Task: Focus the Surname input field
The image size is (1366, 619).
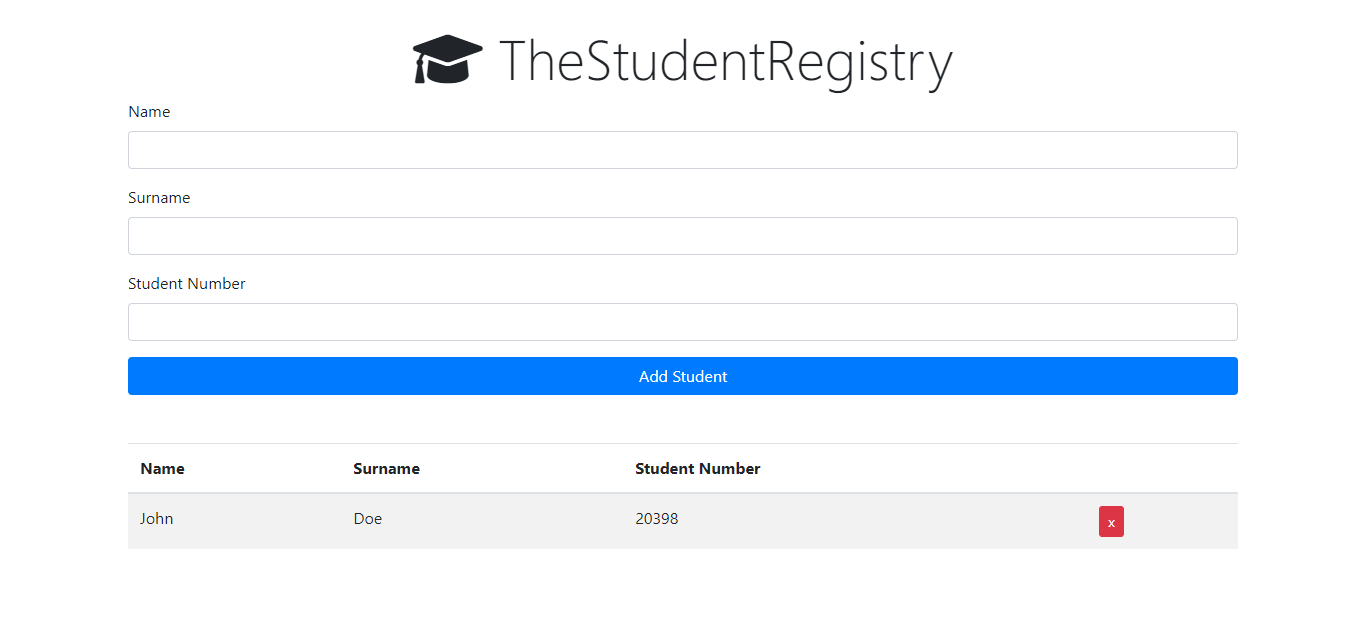Action: 683,236
